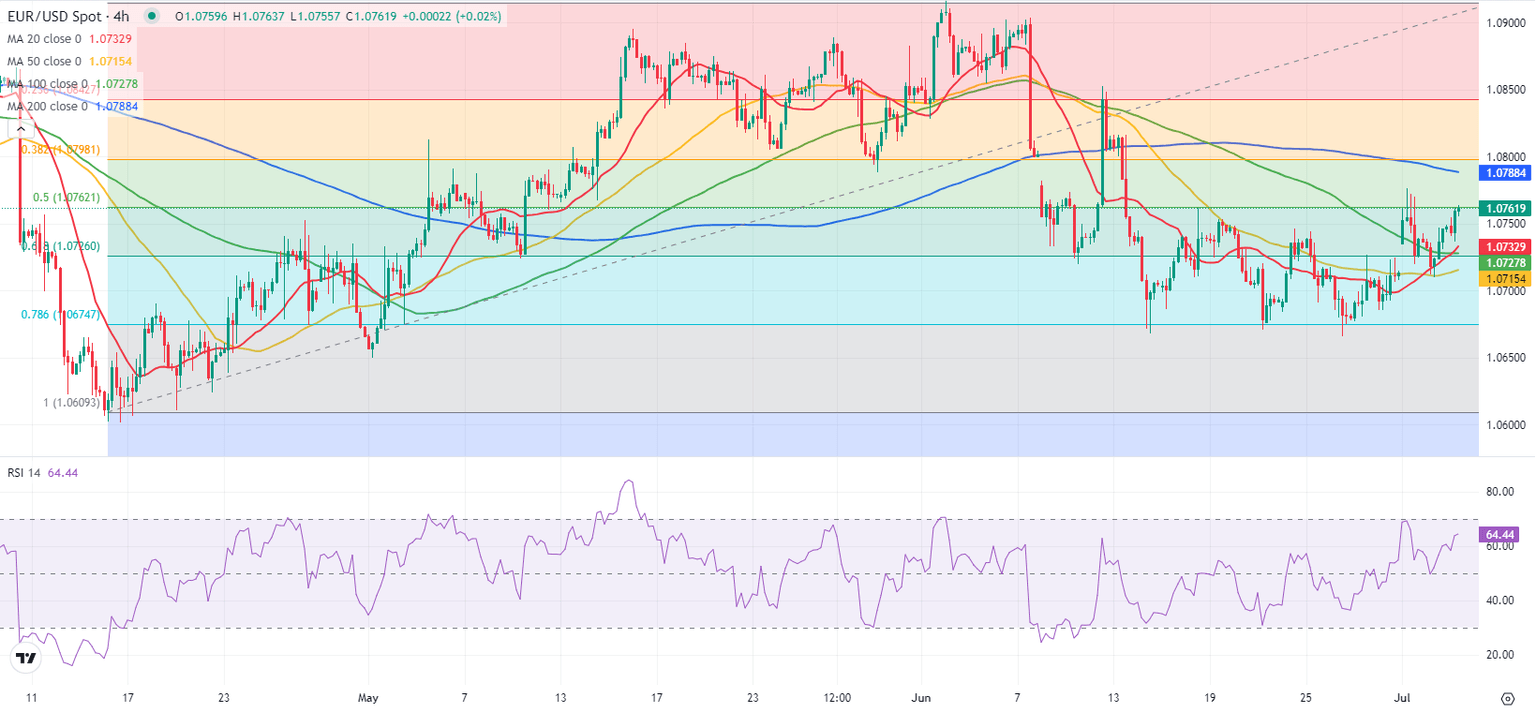
Task: Click the 1 (1.06093) Fibonacci level label
Action: coord(72,403)
